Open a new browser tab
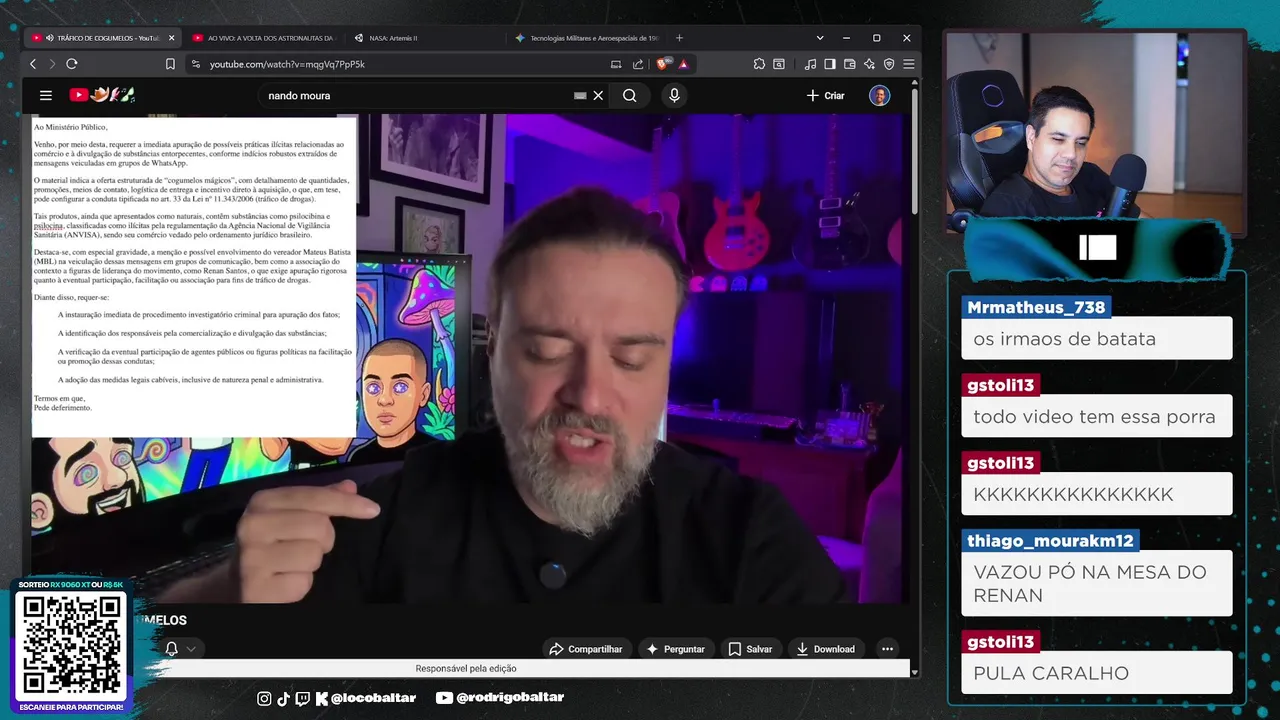 click(x=679, y=38)
